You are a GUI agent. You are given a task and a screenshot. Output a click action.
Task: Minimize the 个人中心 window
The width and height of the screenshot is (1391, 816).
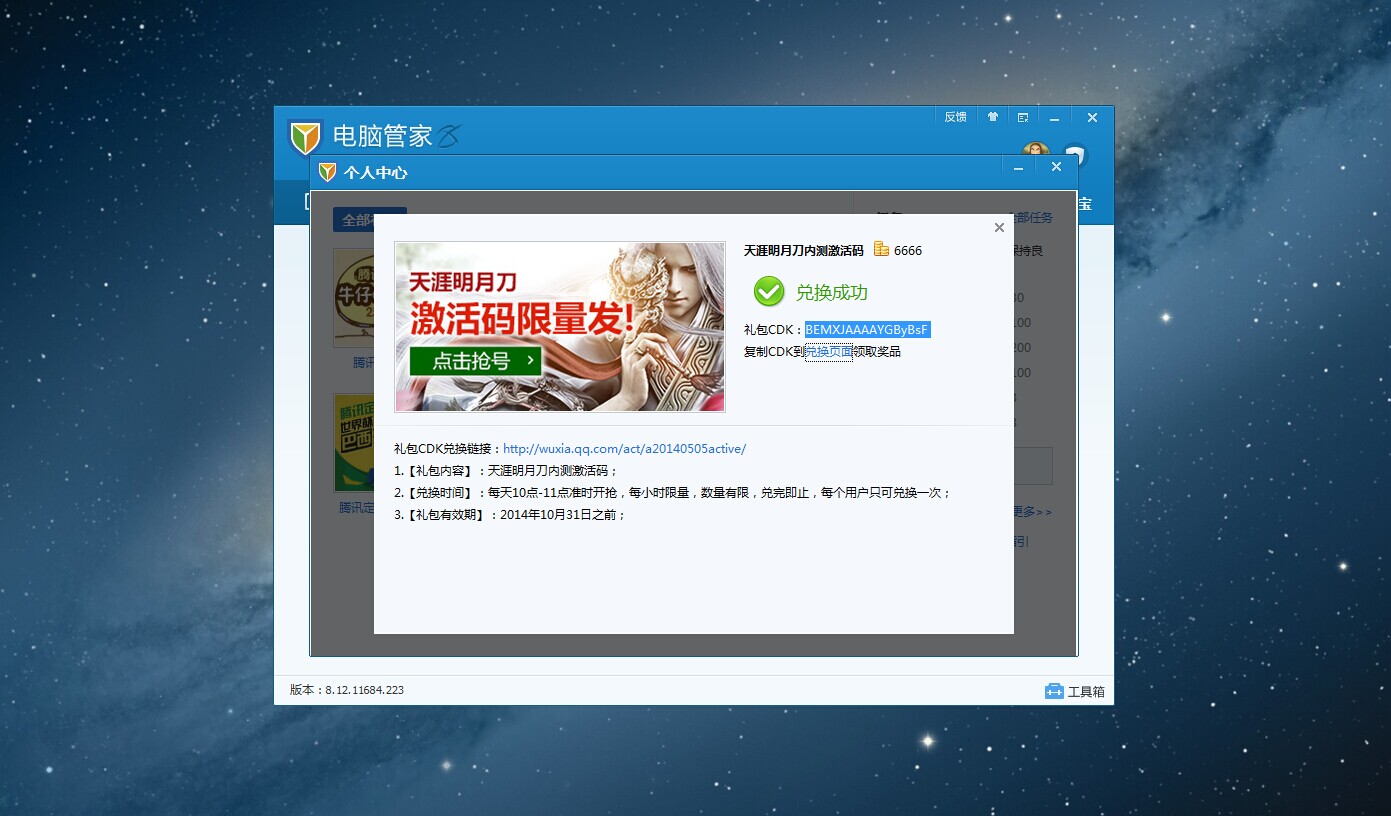1018,168
